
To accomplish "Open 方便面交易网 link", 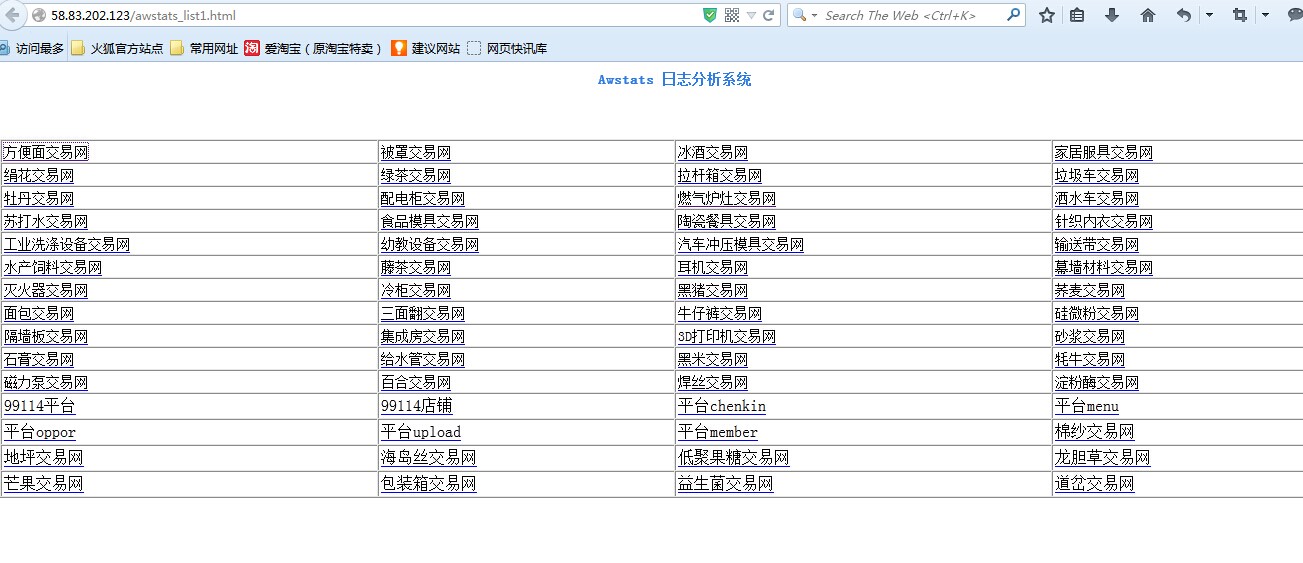I will (46, 152).
